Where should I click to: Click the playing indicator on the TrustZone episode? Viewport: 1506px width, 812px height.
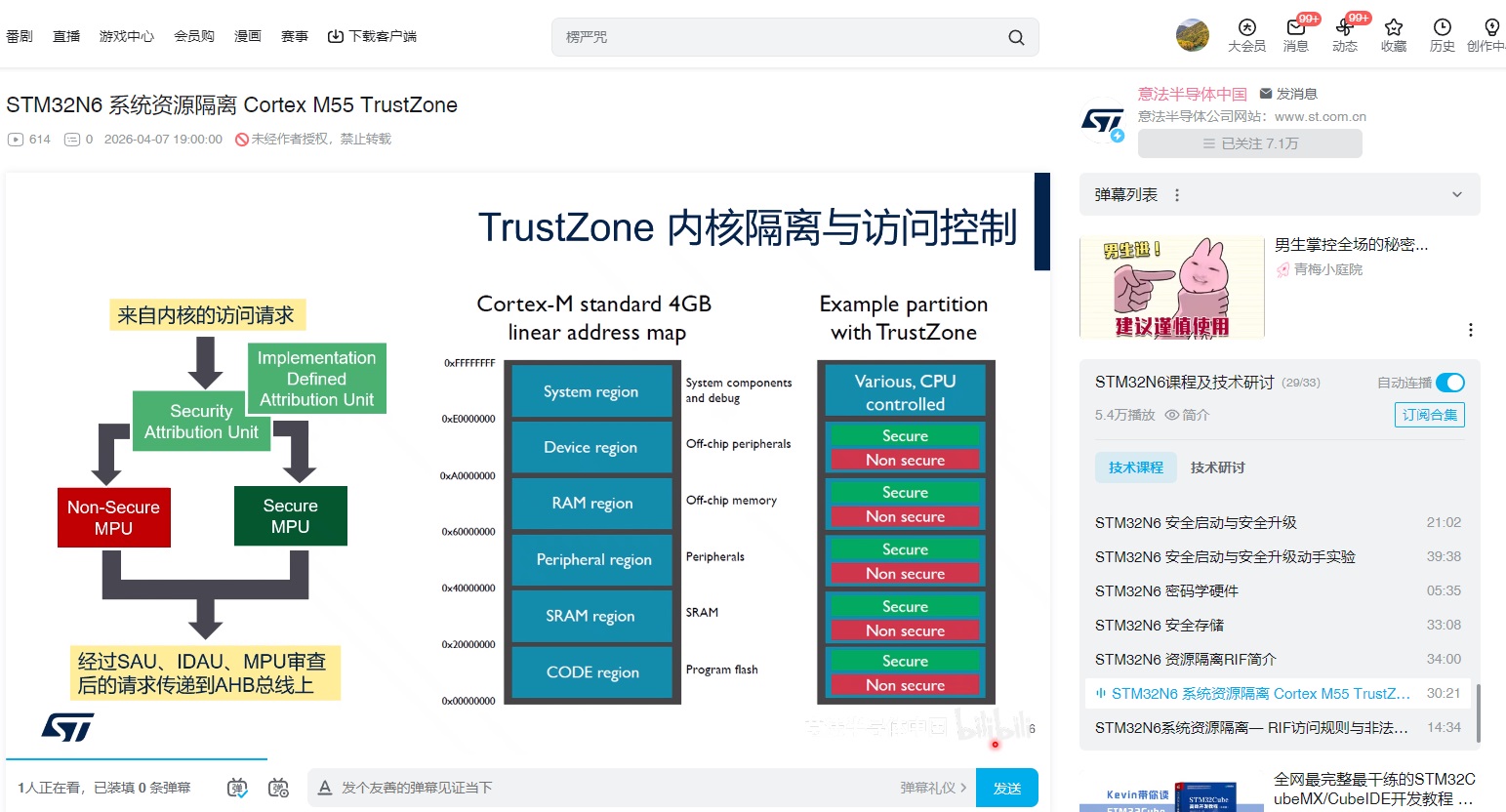click(x=1101, y=694)
